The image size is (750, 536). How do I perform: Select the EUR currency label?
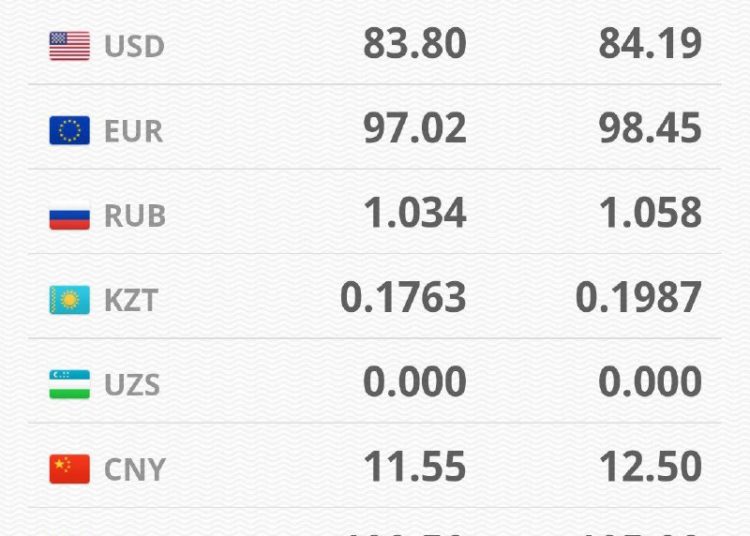click(x=133, y=131)
